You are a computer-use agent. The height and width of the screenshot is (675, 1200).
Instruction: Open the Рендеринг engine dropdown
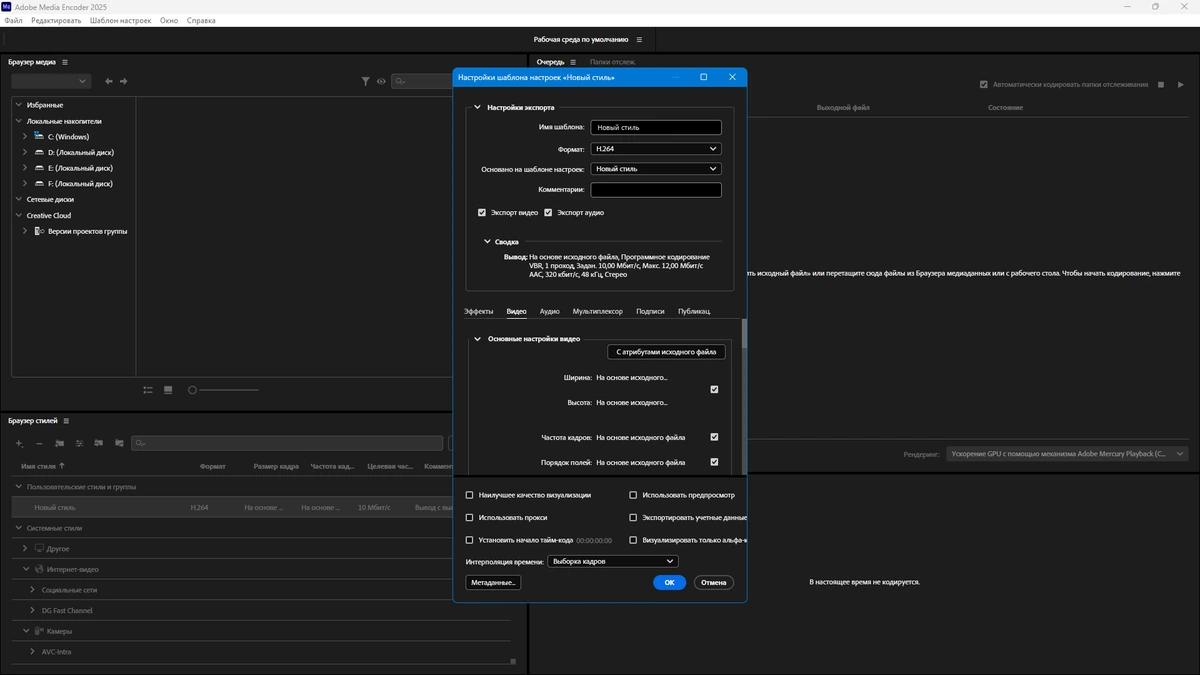[x=1067, y=454]
